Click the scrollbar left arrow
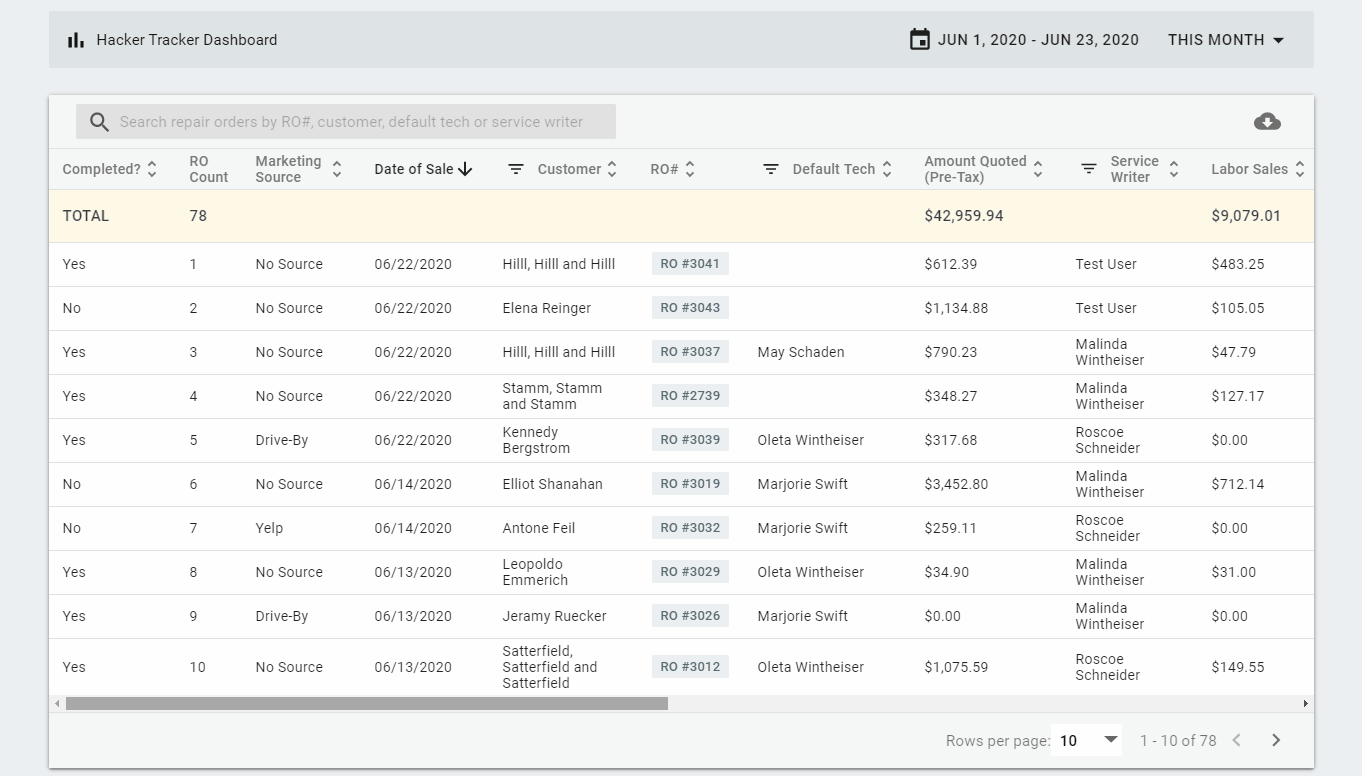This screenshot has width=1362, height=776. click(x=57, y=704)
